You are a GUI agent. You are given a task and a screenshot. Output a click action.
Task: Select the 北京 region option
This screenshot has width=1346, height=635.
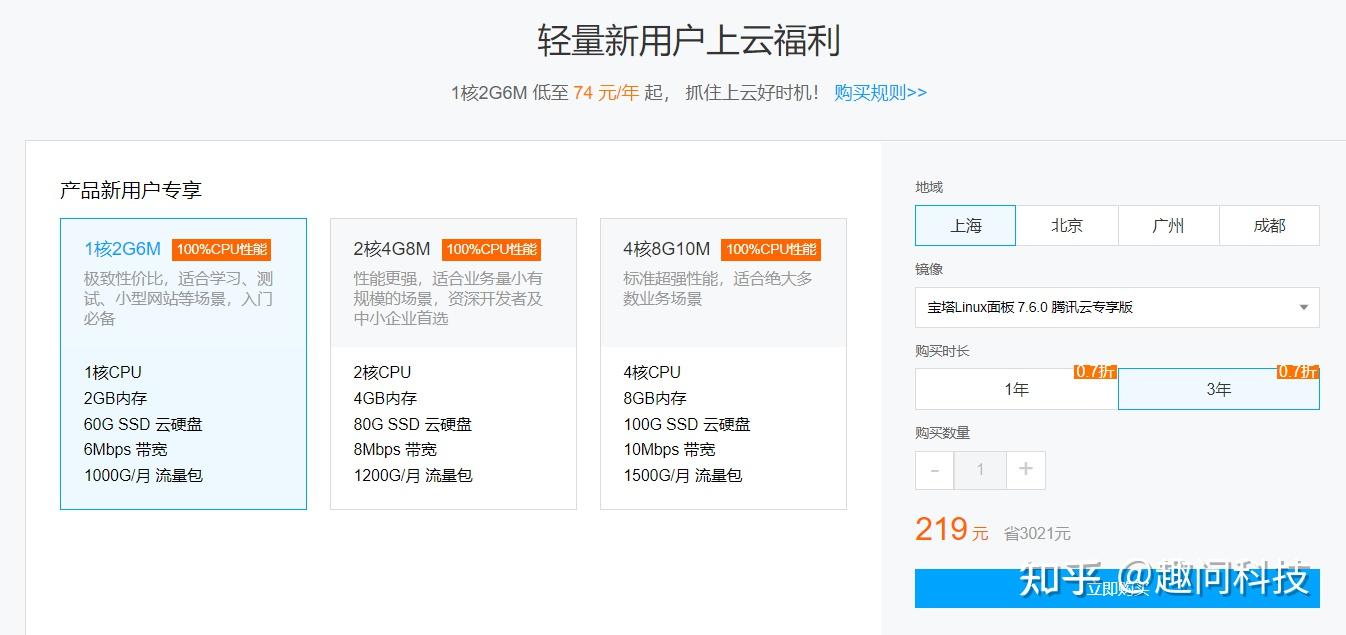pyautogui.click(x=1067, y=226)
